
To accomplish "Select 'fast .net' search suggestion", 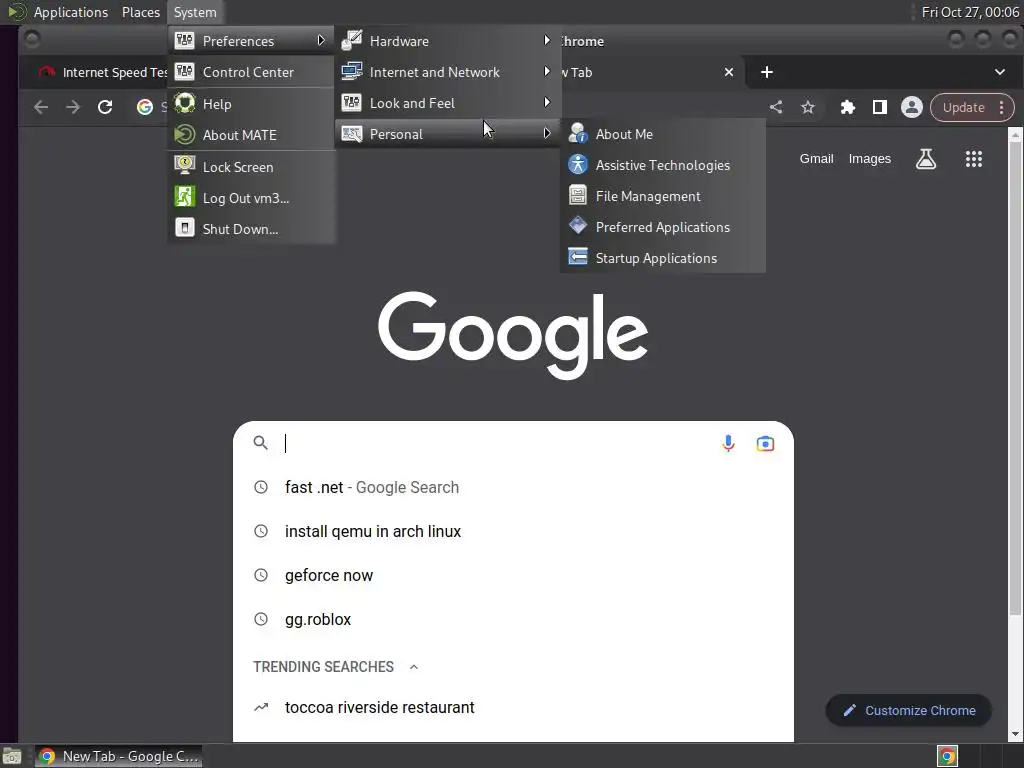I will click(x=513, y=487).
